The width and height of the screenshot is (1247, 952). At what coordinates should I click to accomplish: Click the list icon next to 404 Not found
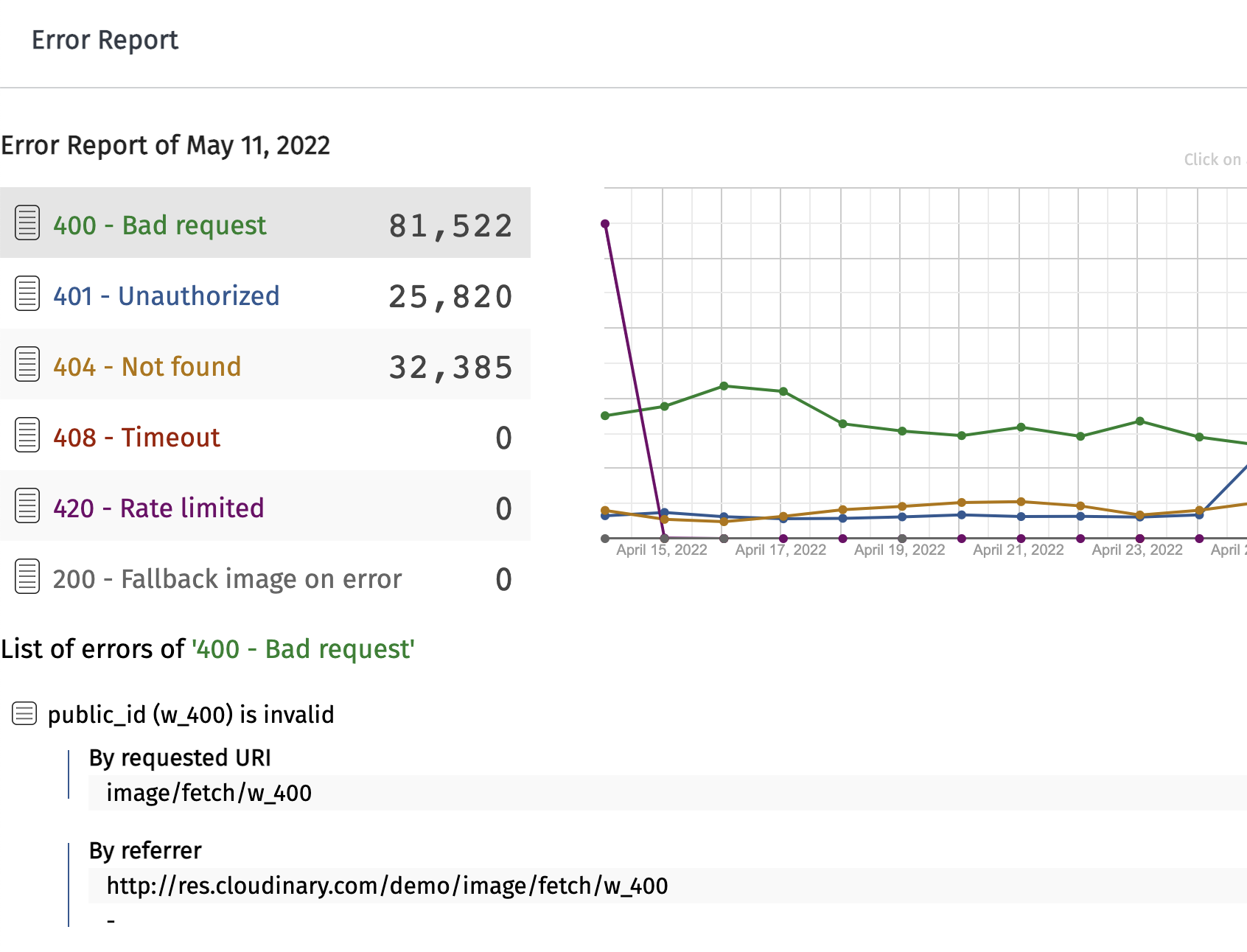[x=27, y=365]
